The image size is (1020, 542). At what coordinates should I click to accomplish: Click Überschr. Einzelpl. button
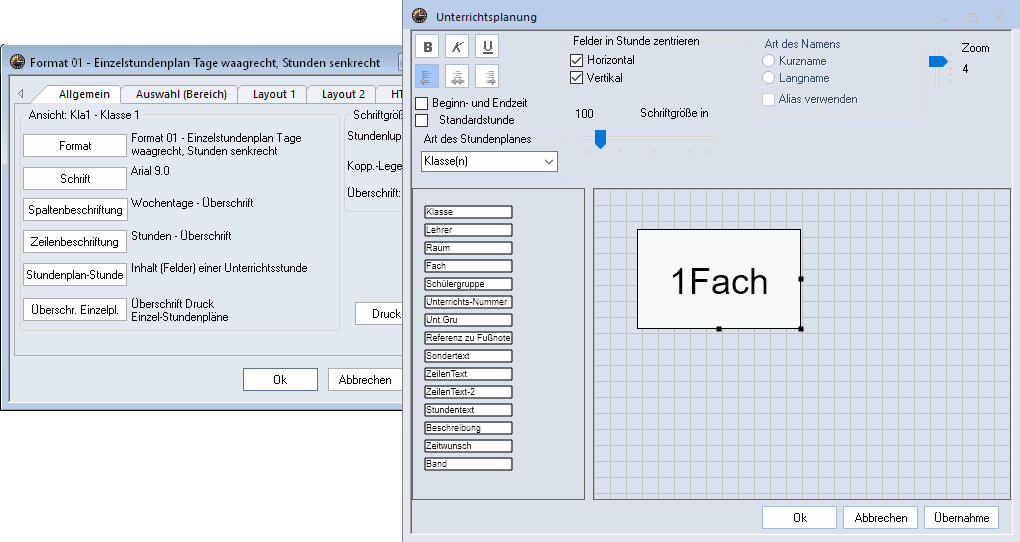(x=75, y=310)
